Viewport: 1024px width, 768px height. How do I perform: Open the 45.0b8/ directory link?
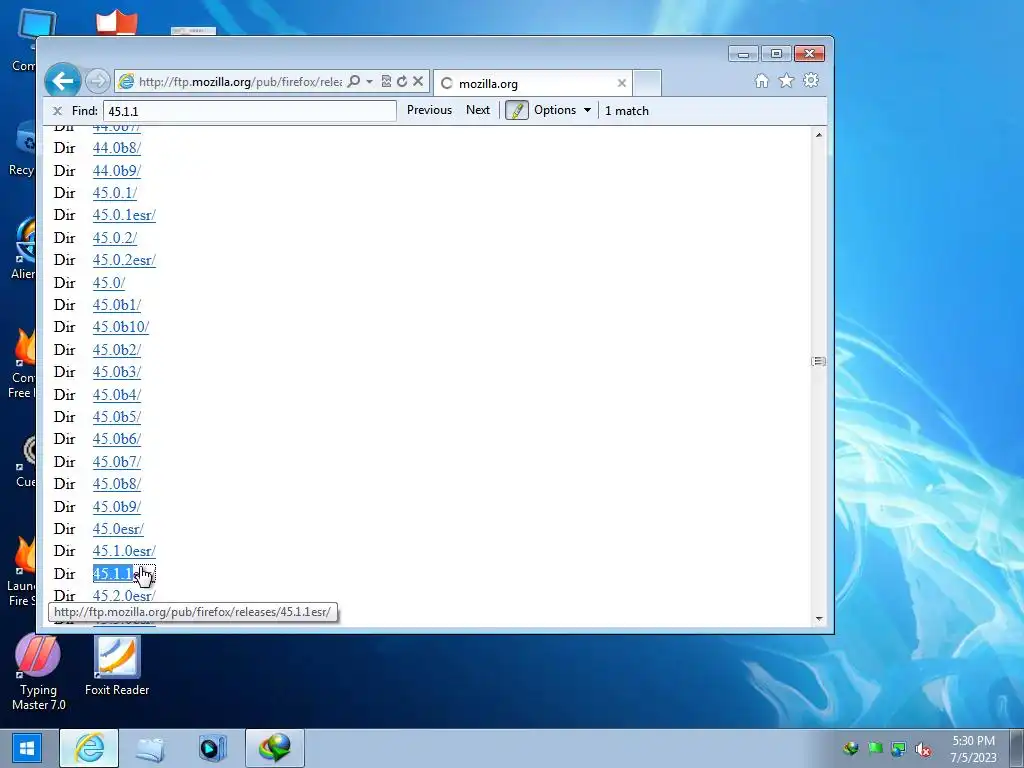click(117, 485)
